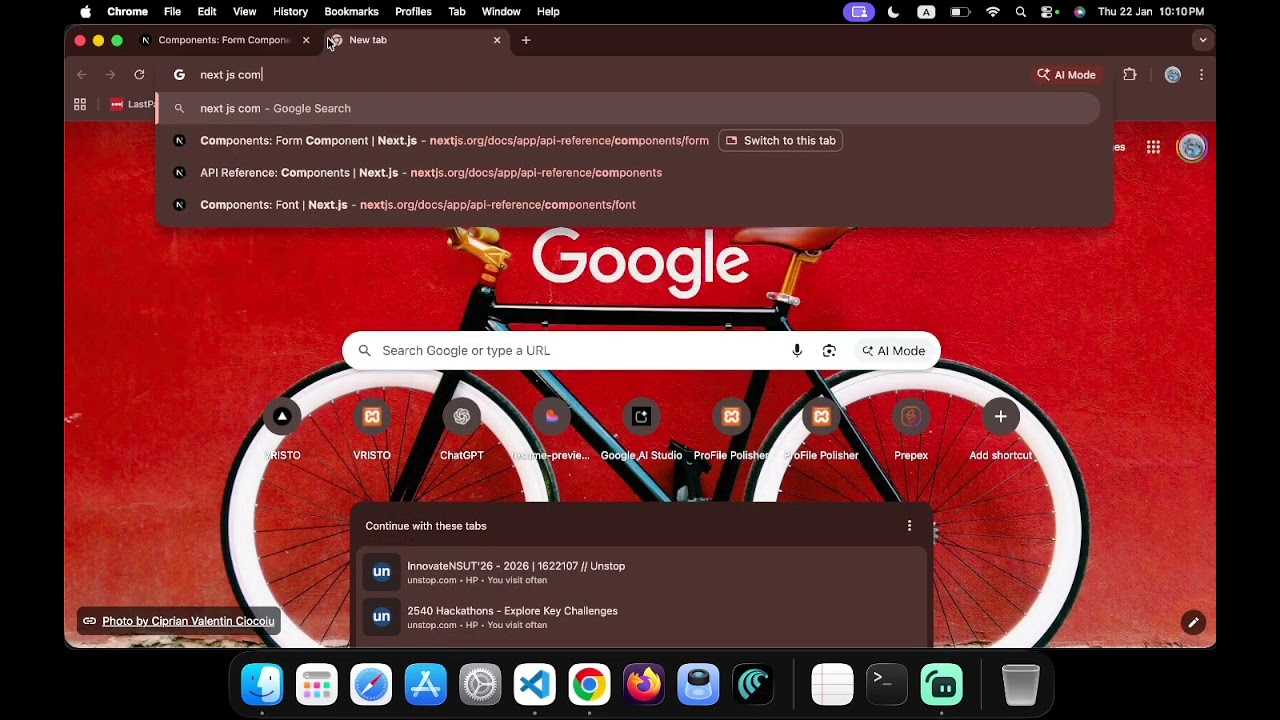Open the apps grid in the bookmarks bar
This screenshot has width=1280, height=720.
(80, 104)
